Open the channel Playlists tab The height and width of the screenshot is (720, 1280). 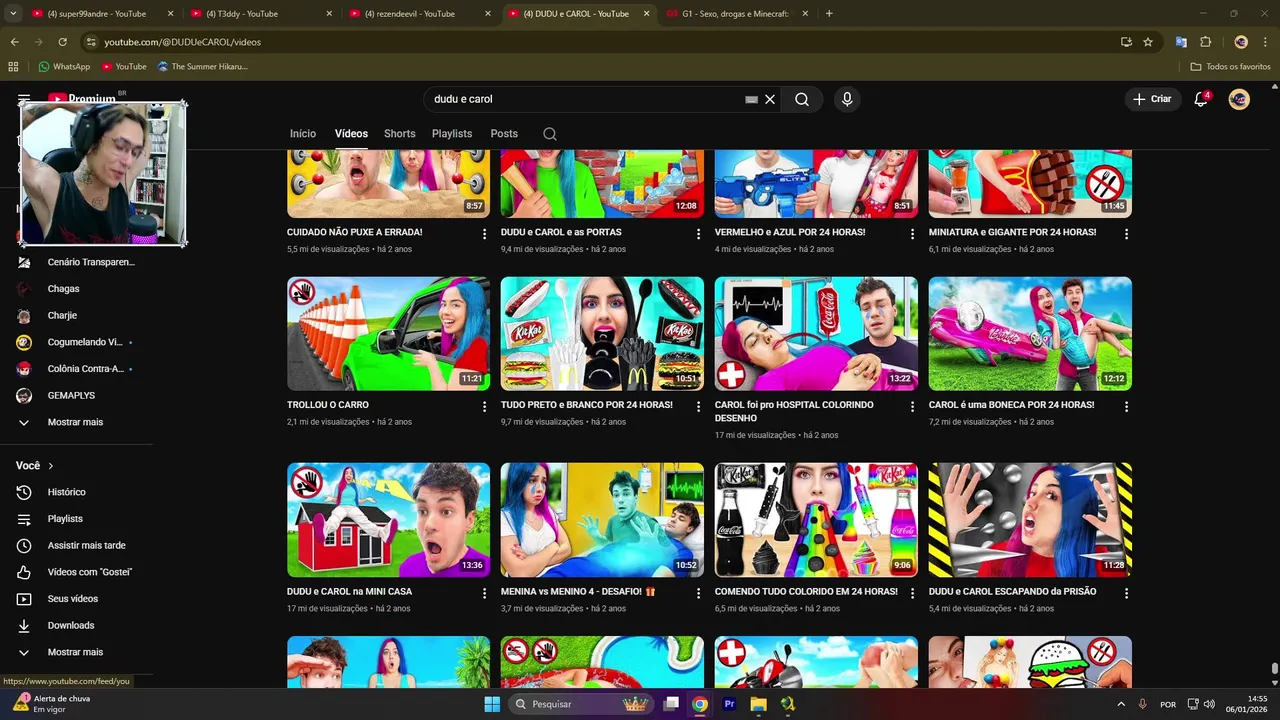[x=452, y=134]
